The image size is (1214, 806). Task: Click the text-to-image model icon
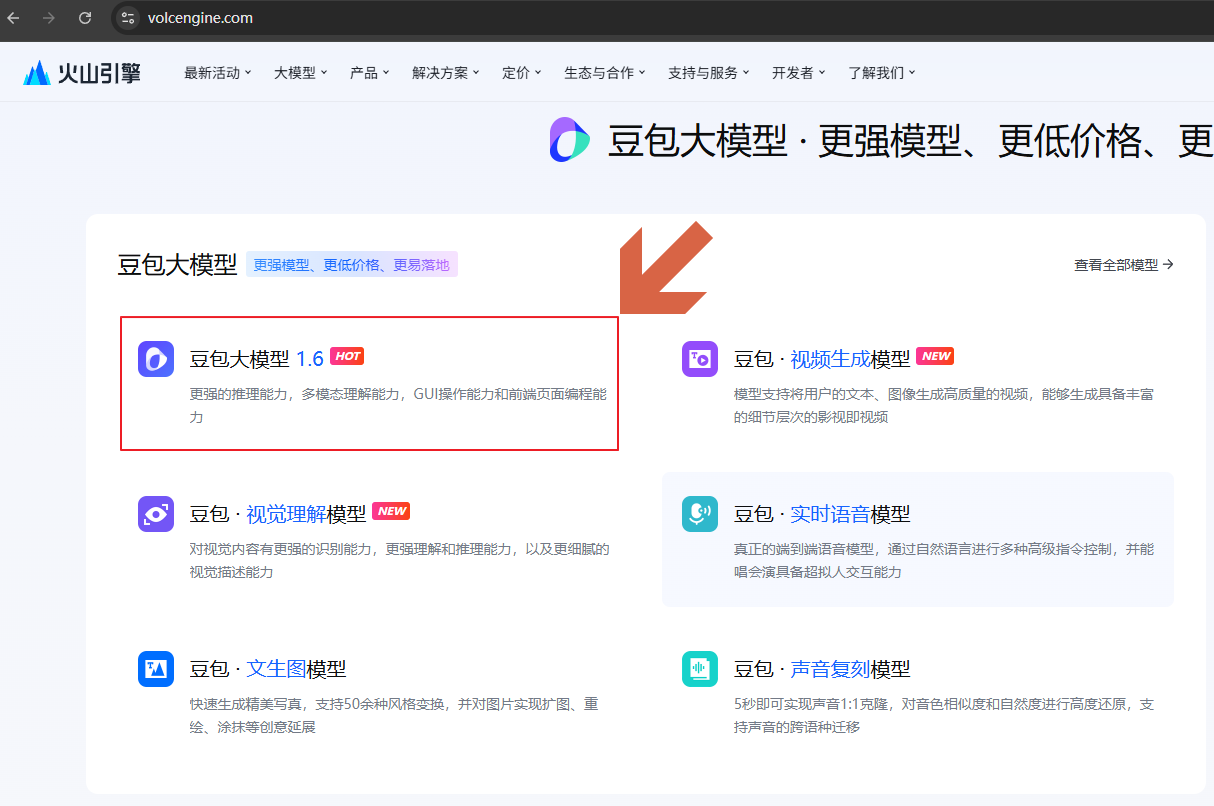156,669
